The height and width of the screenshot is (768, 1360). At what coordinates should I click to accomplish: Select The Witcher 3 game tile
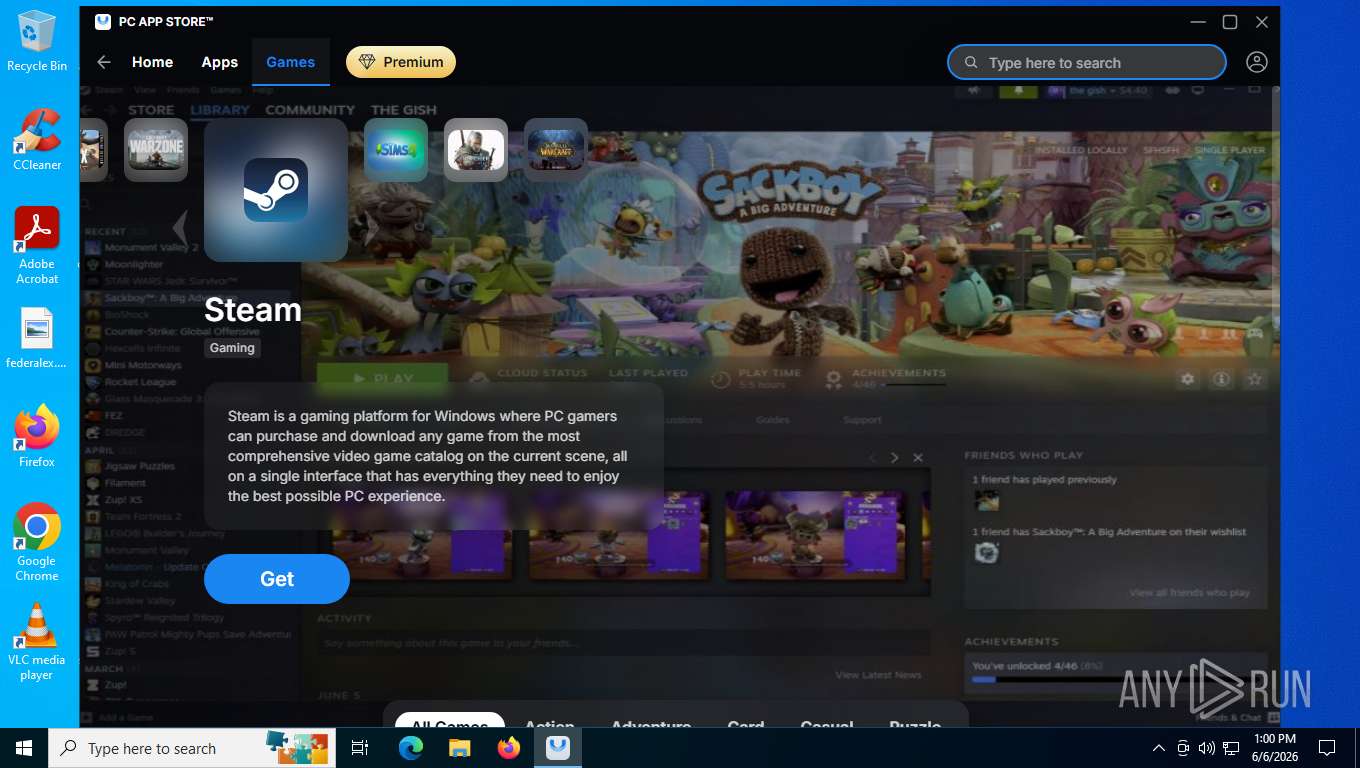(476, 150)
